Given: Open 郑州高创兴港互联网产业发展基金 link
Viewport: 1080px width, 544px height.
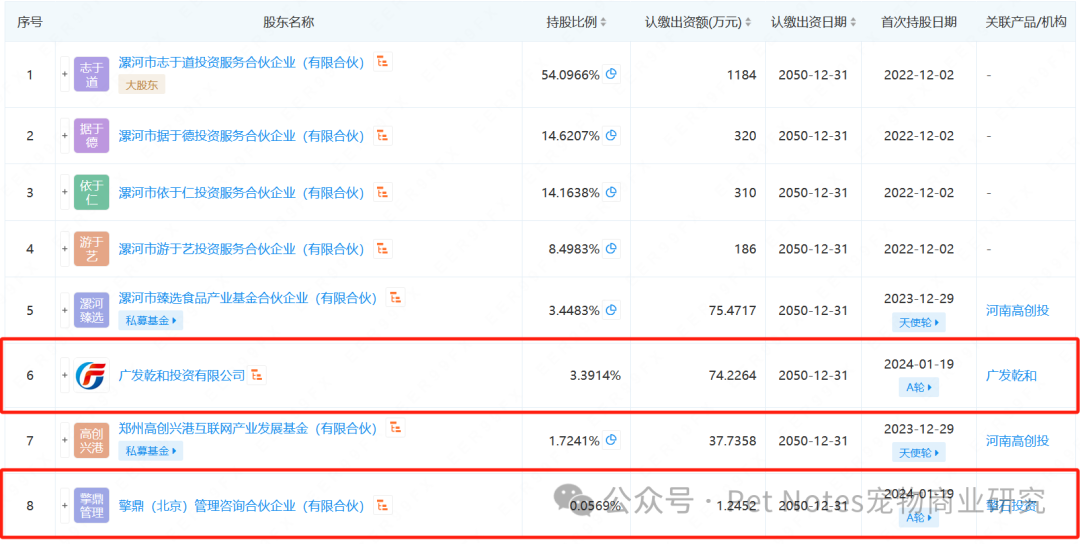Looking at the screenshot, I should click(x=248, y=428).
